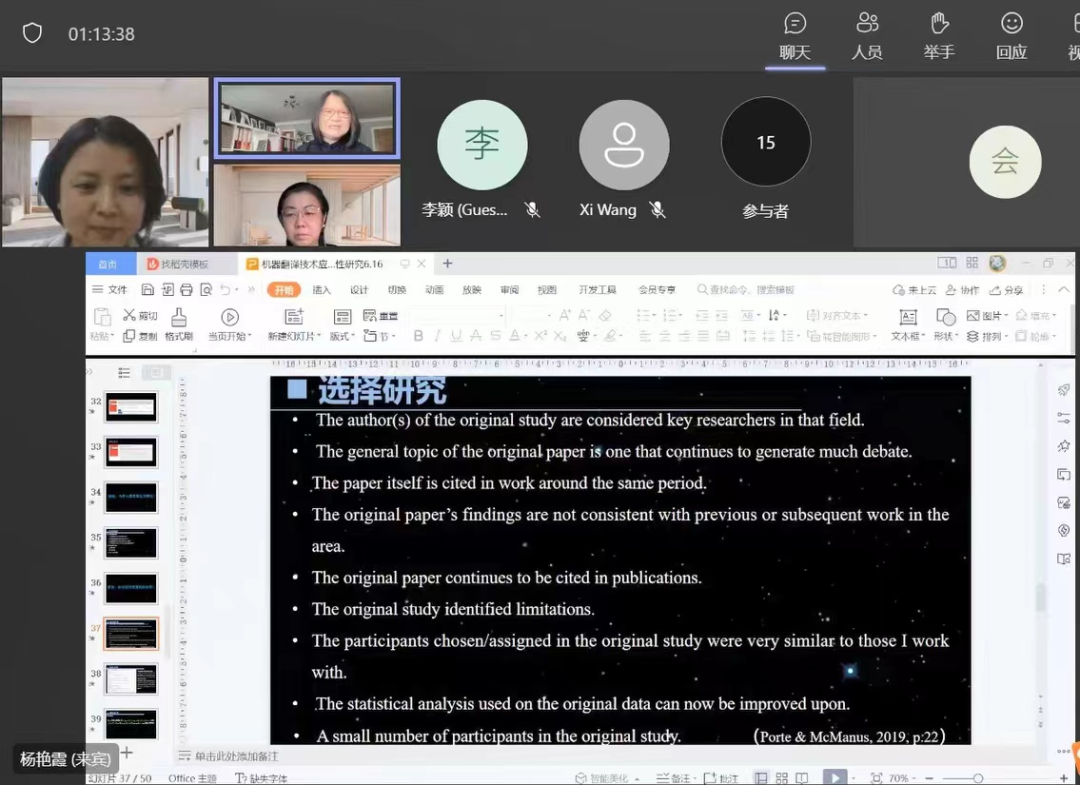The image size is (1080, 785).
Task: Open the 人员 participants list
Action: pyautogui.click(x=867, y=36)
